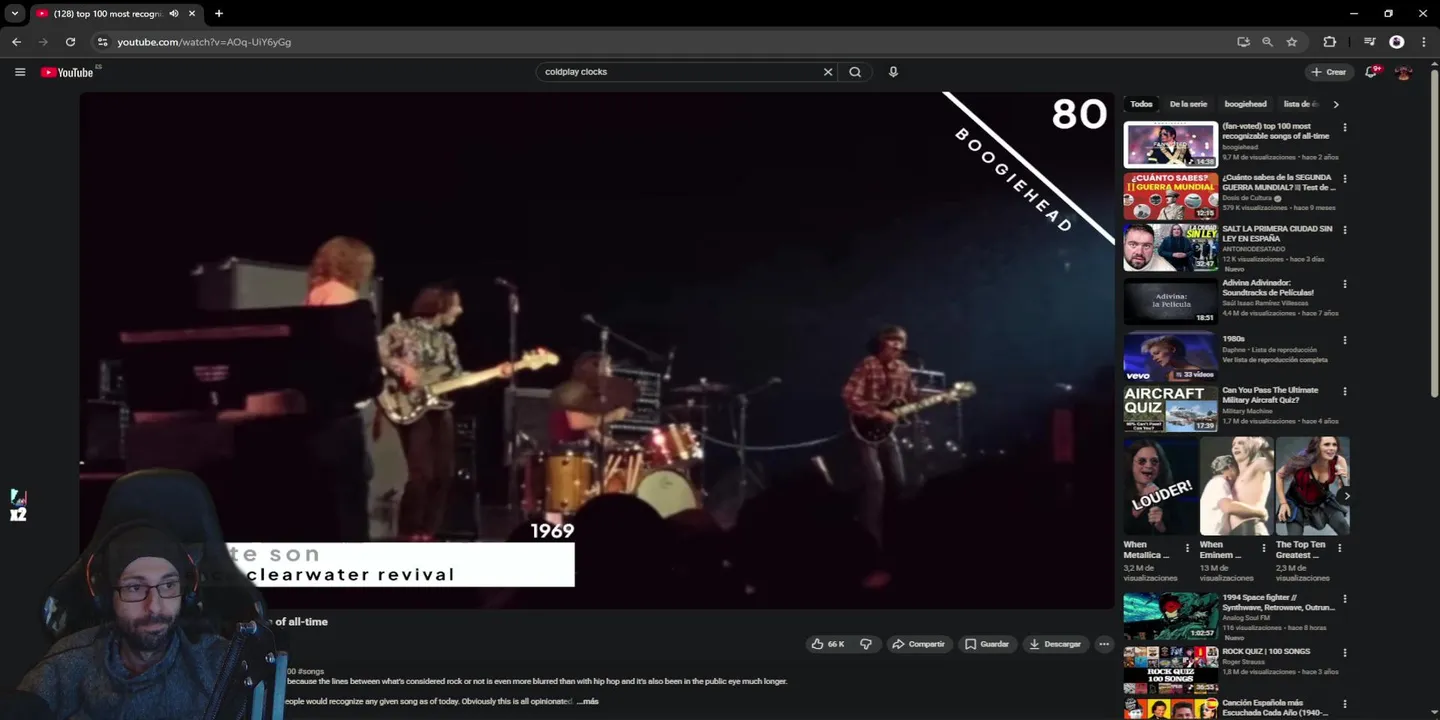Image resolution: width=1440 pixels, height=720 pixels.
Task: Open a new browser tab
Action: click(219, 14)
